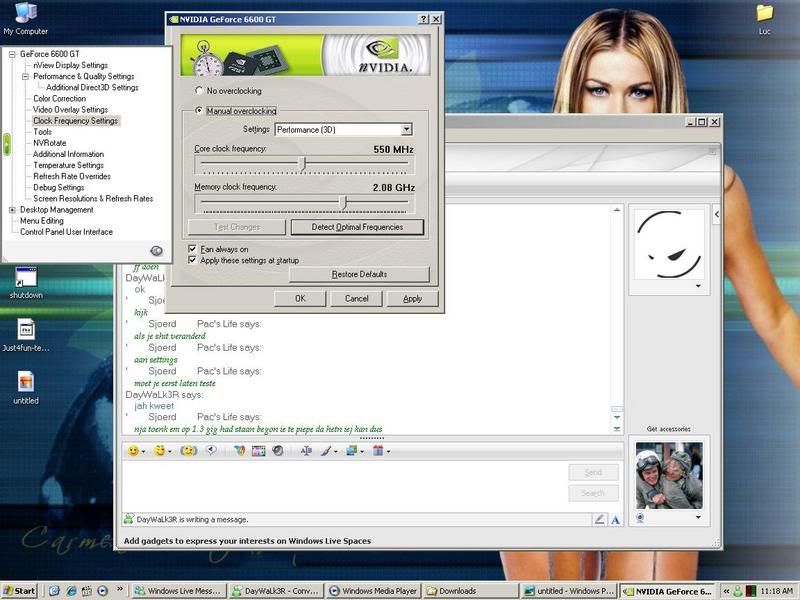
Task: Select NVRotate in tree
Action: [x=49, y=143]
